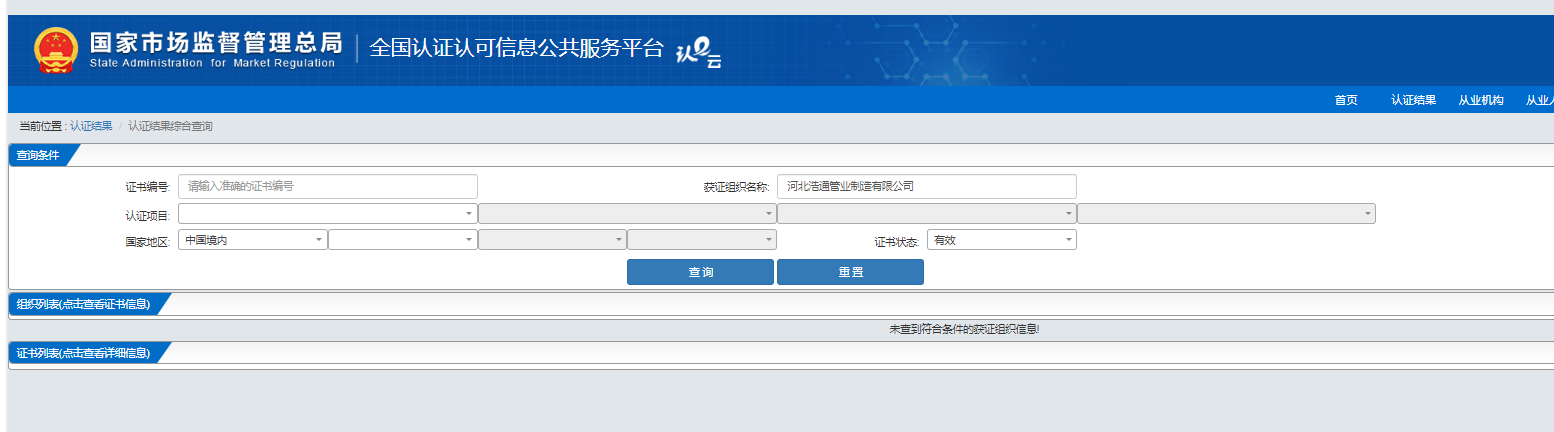Image resolution: width=1554 pixels, height=432 pixels.
Task: Open the 从业机构 navigation menu
Action: tap(1480, 100)
